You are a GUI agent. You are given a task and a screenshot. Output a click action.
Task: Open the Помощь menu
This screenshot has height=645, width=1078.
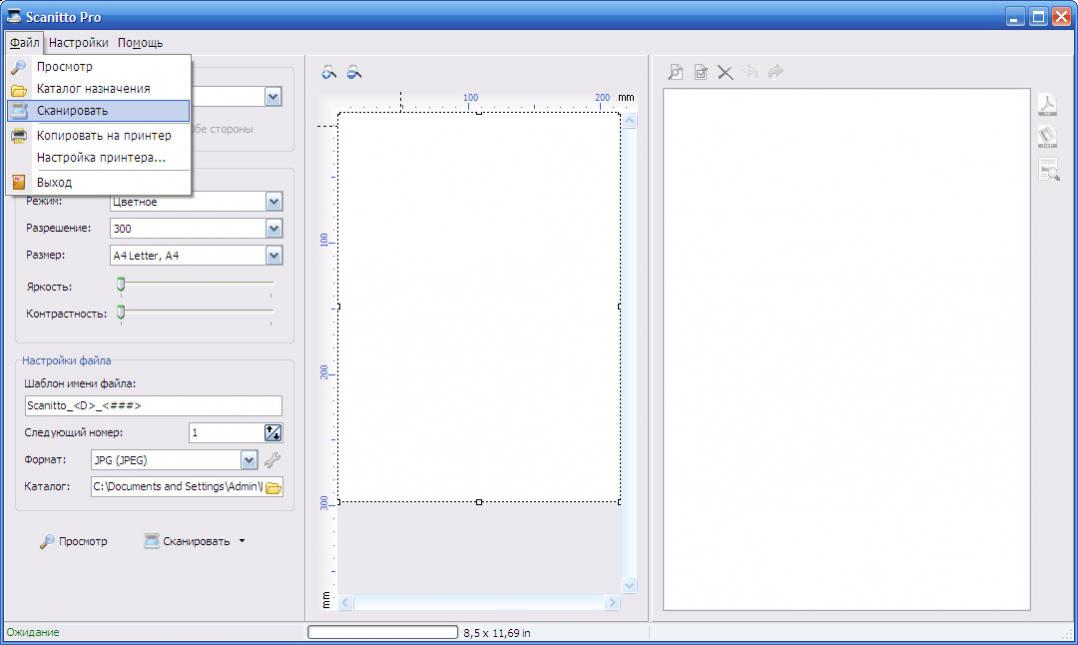(140, 43)
